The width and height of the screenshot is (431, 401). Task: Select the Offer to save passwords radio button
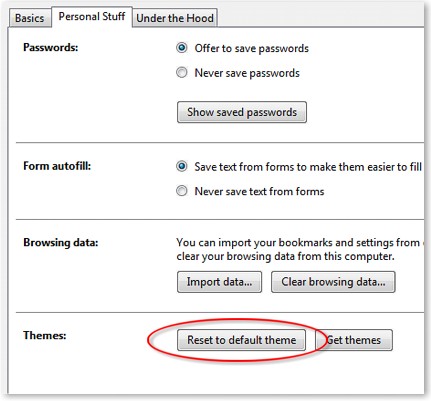tap(182, 48)
